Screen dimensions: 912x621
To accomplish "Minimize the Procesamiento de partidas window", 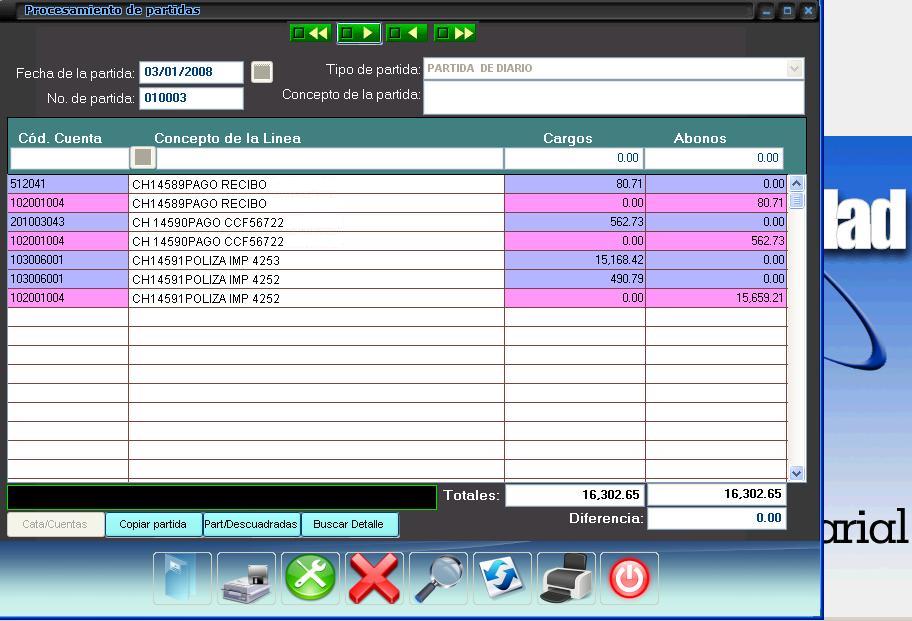I will coord(767,11).
